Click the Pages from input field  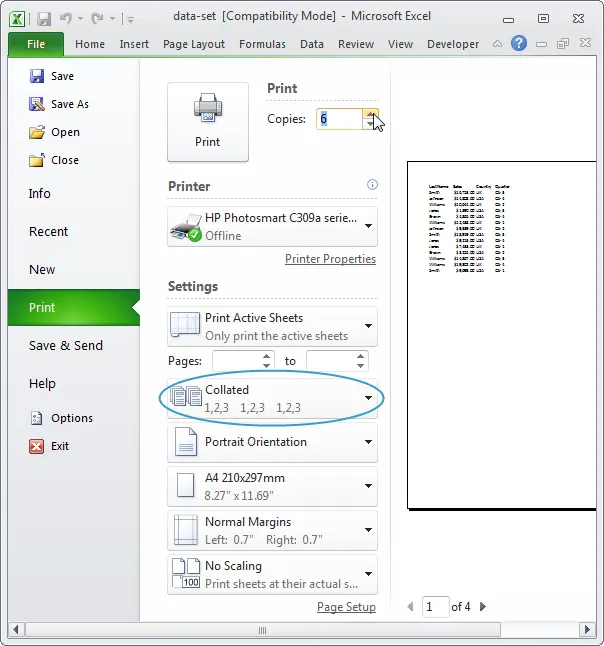(237, 361)
